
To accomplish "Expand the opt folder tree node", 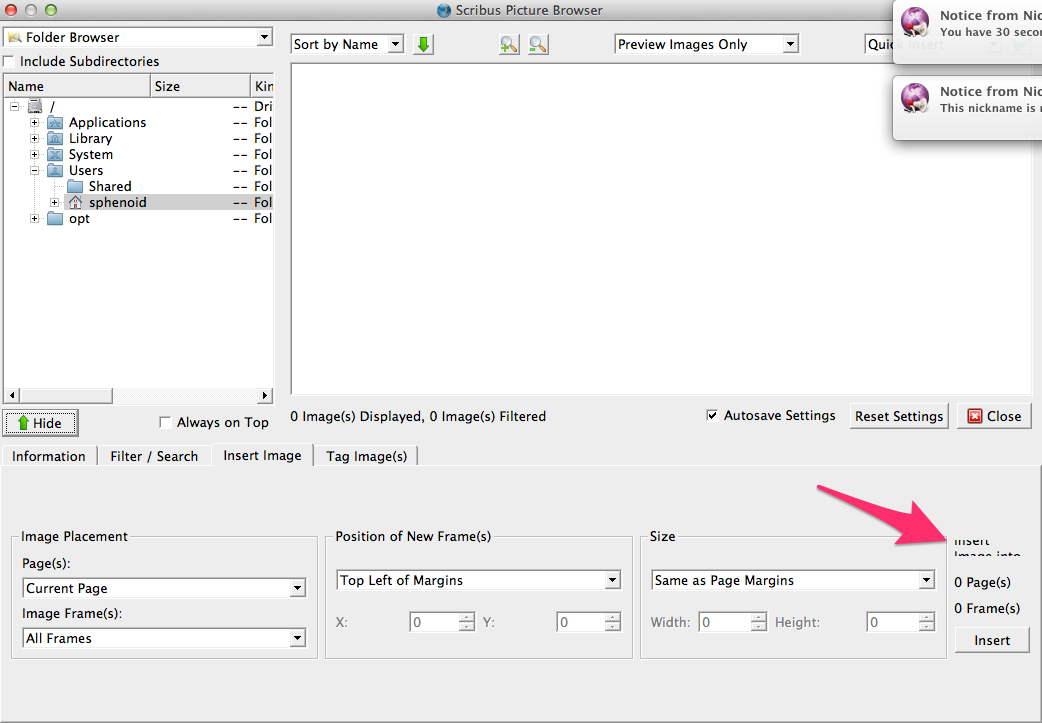I will click(35, 218).
